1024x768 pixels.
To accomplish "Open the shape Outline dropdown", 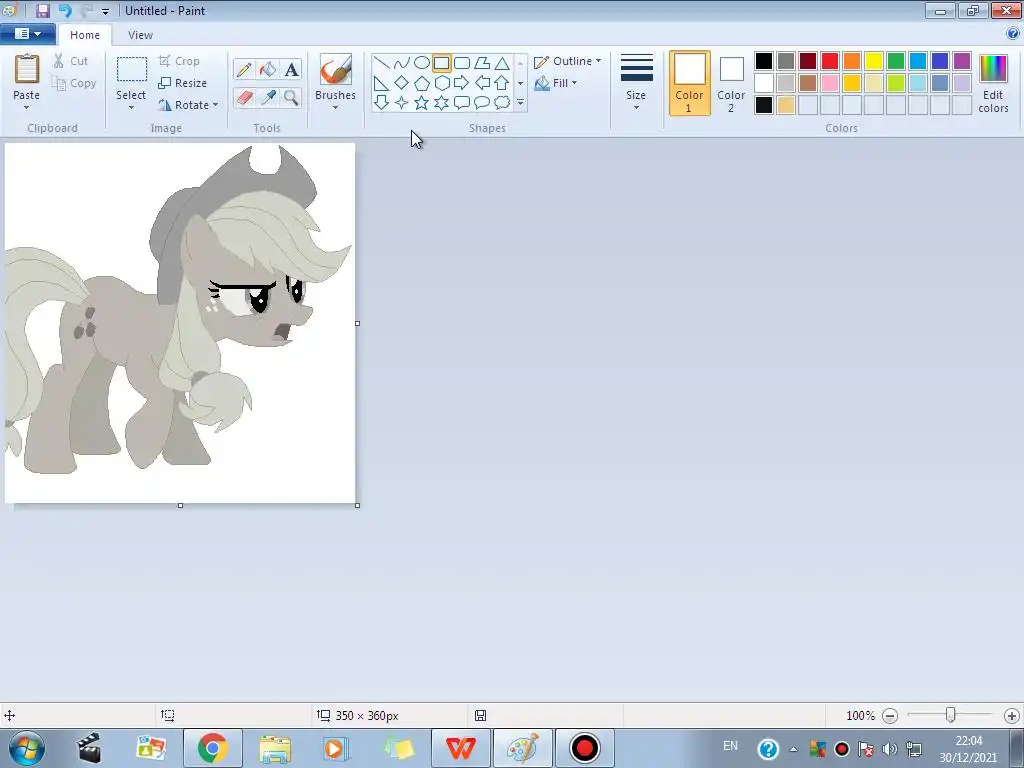I will pyautogui.click(x=568, y=61).
